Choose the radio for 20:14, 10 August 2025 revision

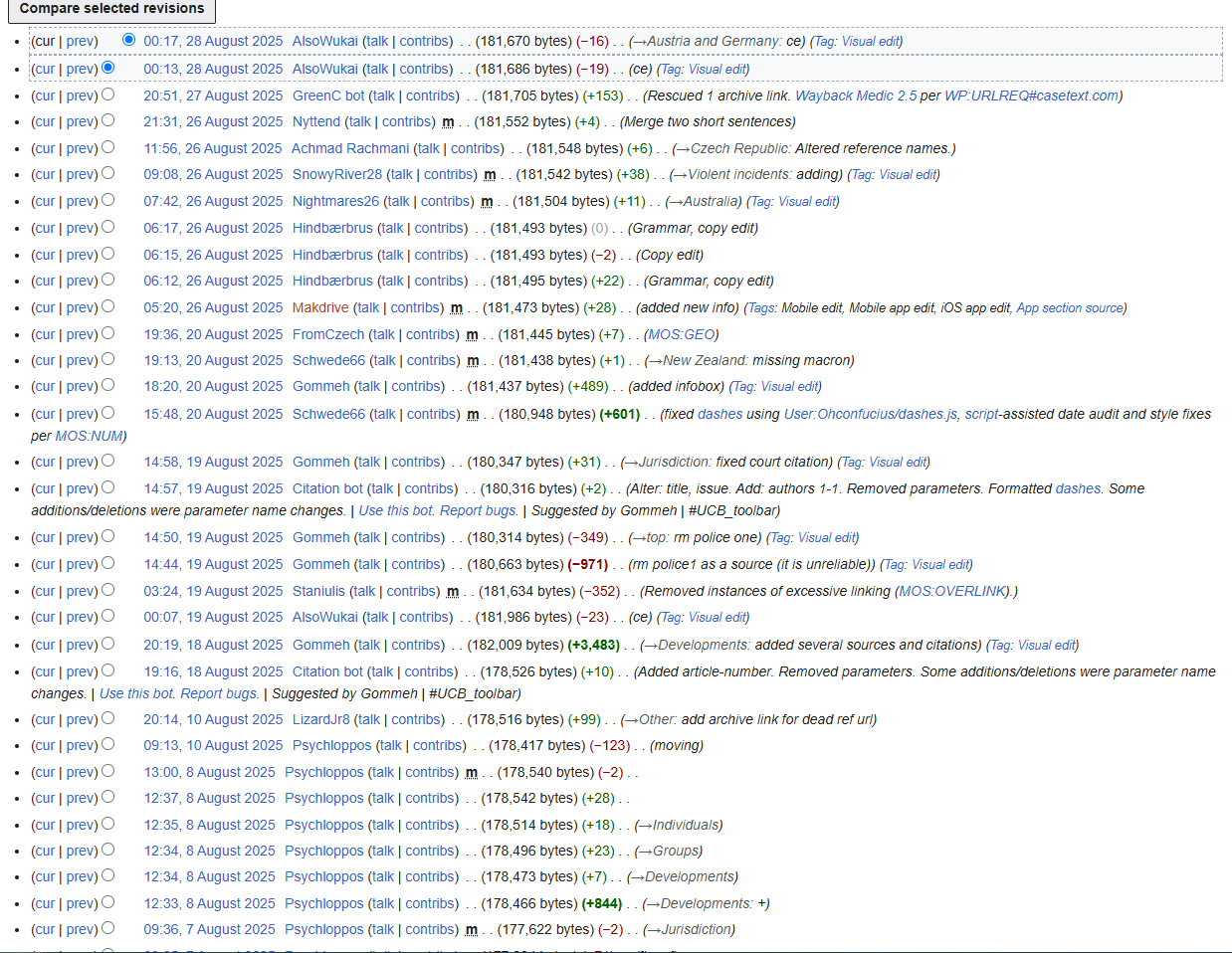point(107,718)
